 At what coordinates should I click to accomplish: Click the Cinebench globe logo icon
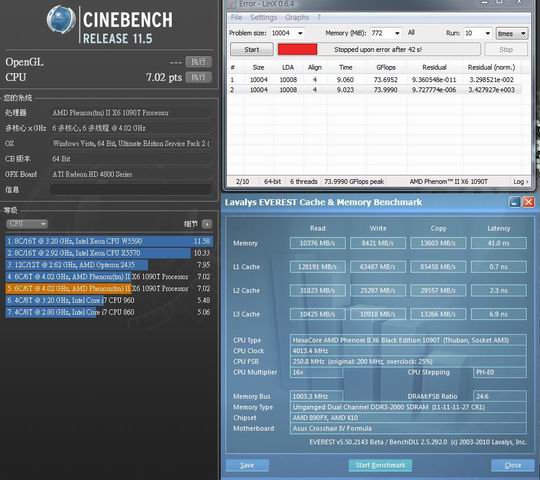coord(61,20)
